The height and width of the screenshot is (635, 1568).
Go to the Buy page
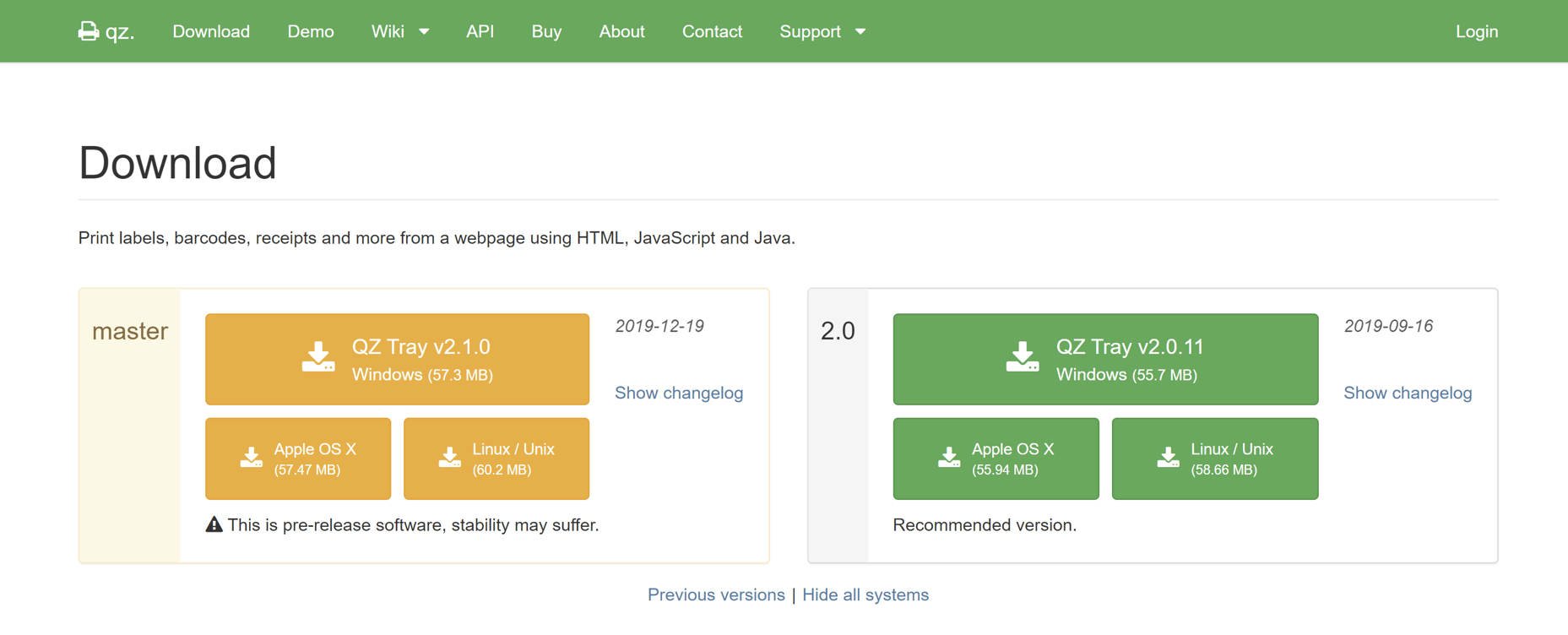tap(546, 31)
